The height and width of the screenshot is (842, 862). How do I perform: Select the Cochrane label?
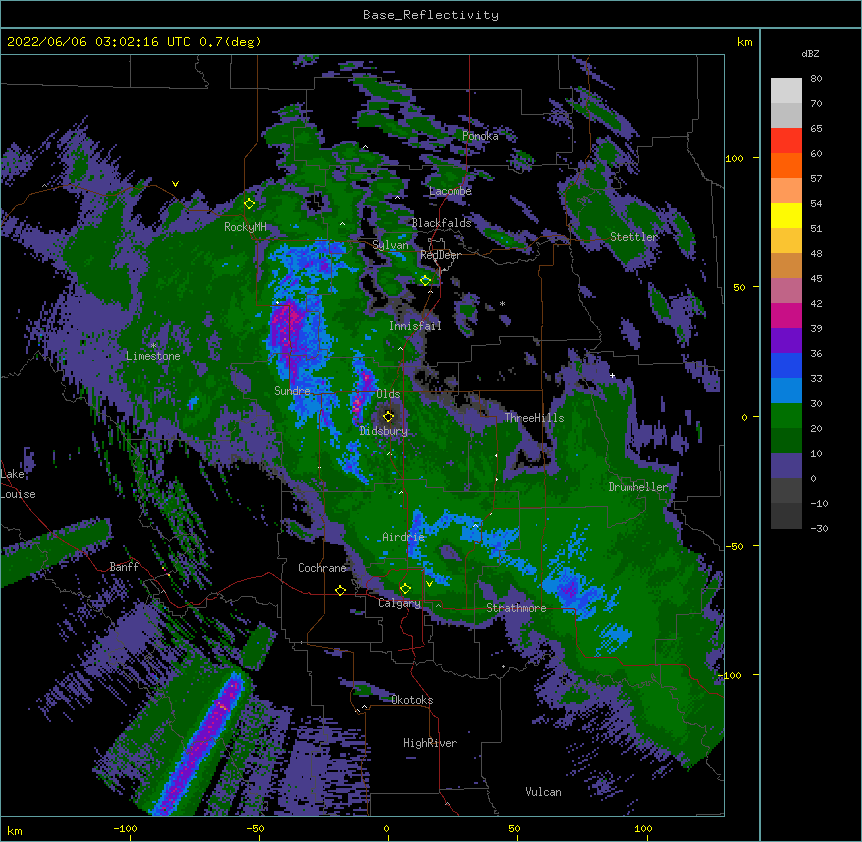click(x=322, y=568)
